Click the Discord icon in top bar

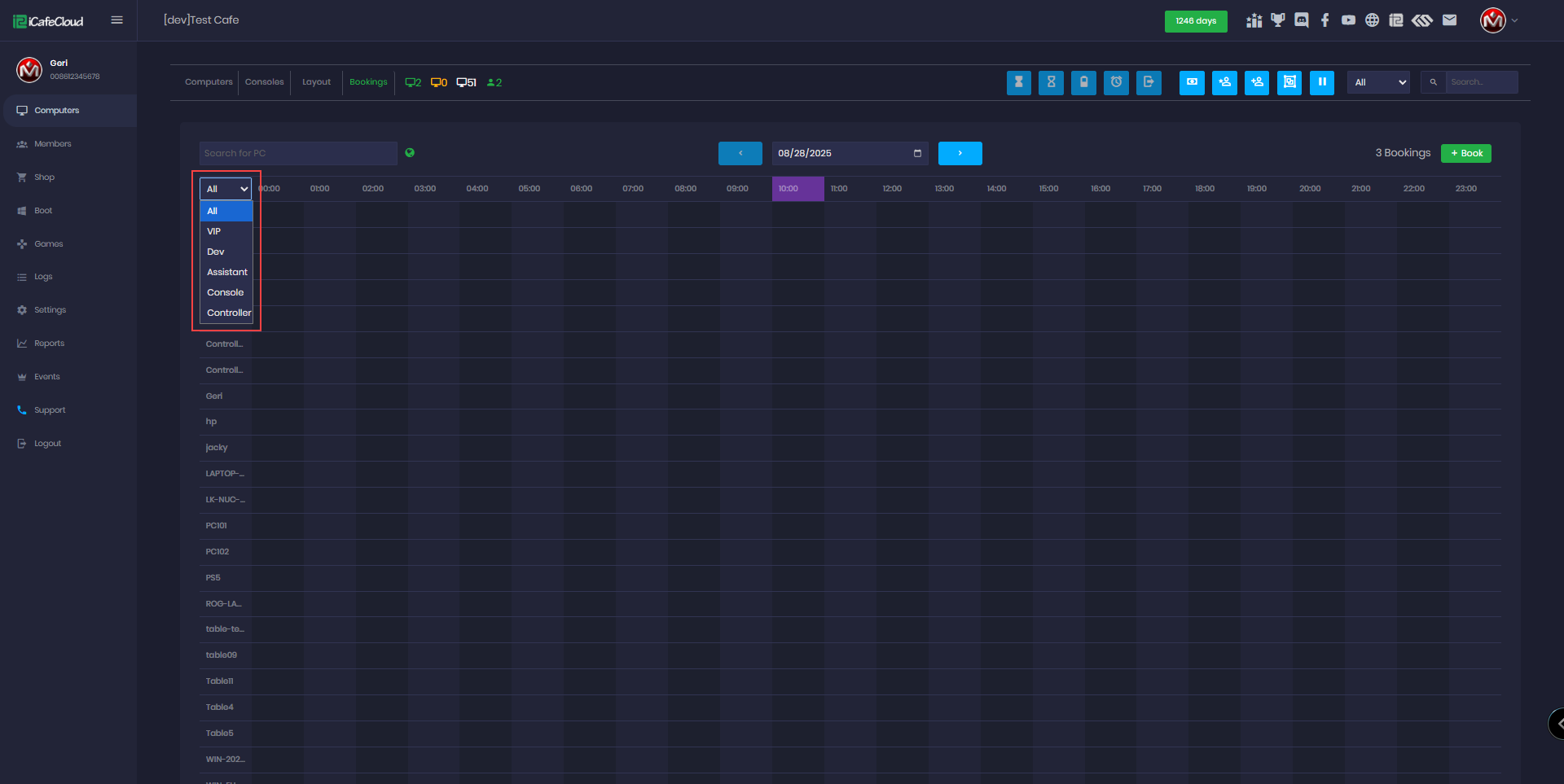click(x=1302, y=20)
